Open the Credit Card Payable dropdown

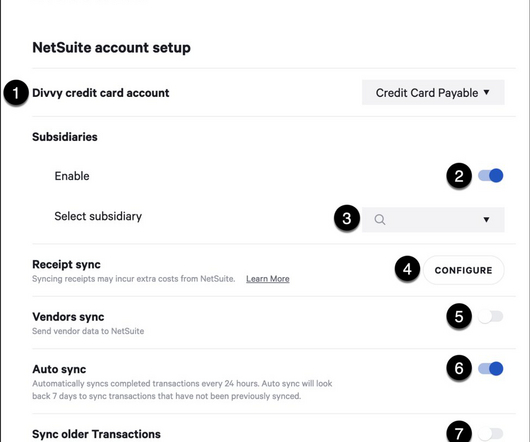[433, 93]
